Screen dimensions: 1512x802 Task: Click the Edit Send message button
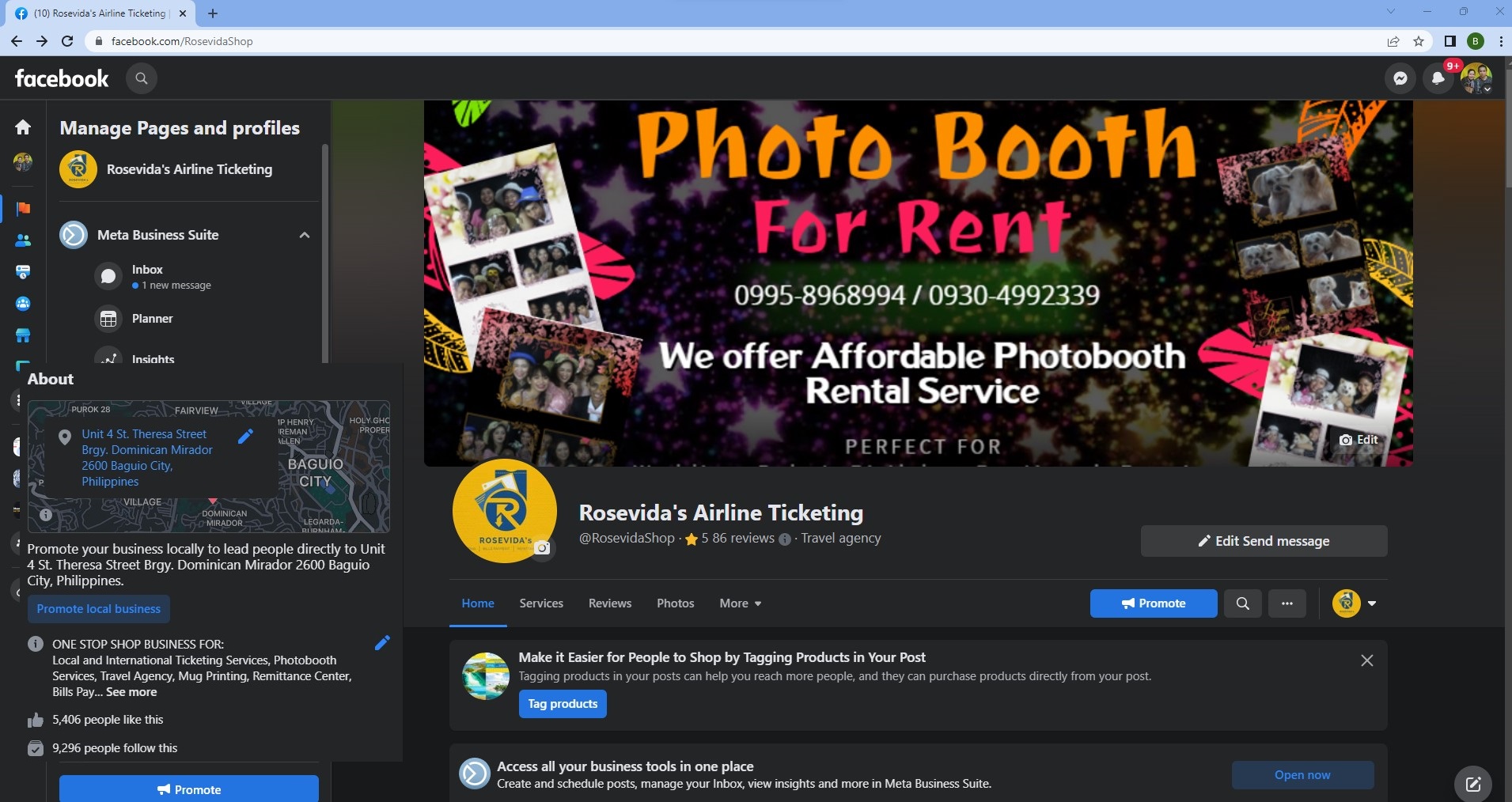point(1264,541)
